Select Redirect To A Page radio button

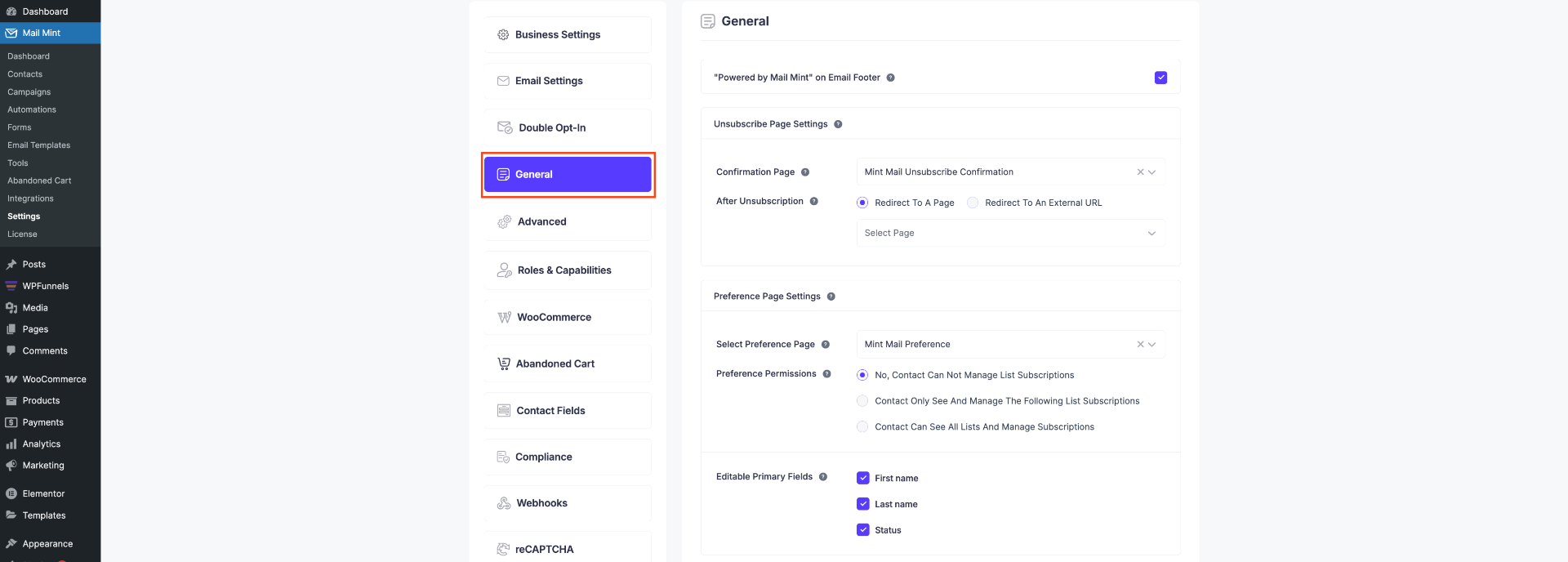click(862, 203)
